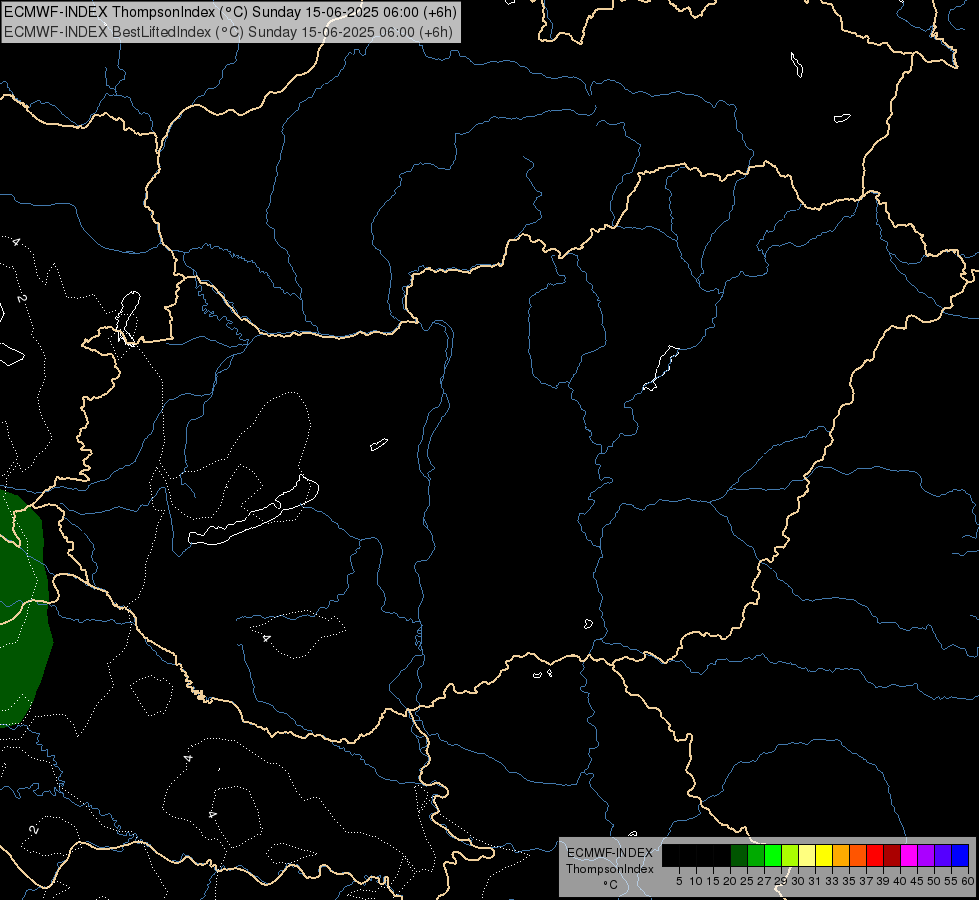Image resolution: width=979 pixels, height=900 pixels.
Task: Click the BestLiftedIndex title line at top
Action: [x=229, y=32]
